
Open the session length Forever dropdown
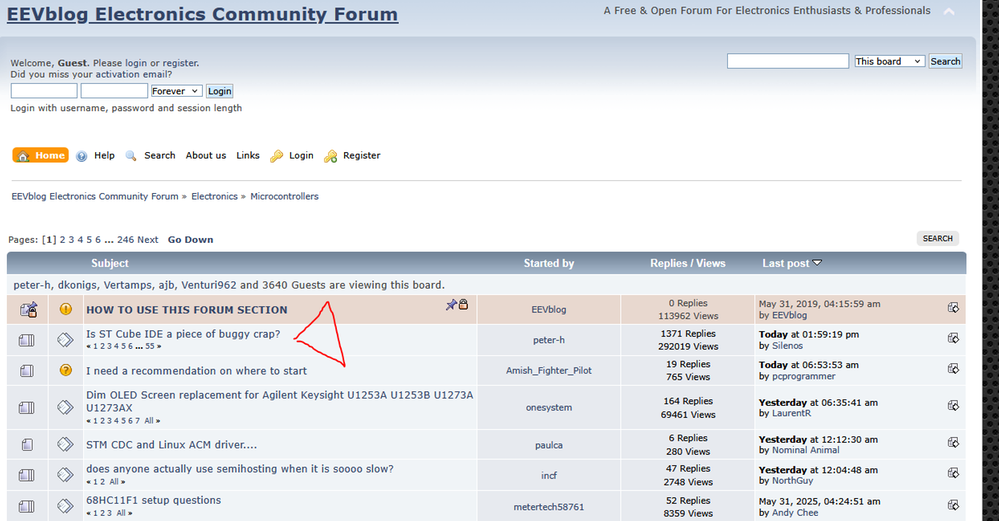176,91
